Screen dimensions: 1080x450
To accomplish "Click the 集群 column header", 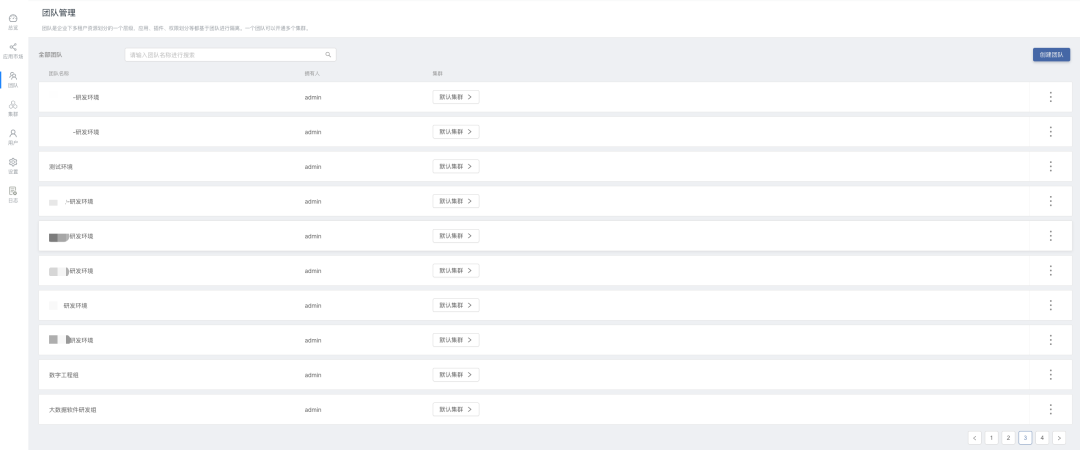I will 437,73.
